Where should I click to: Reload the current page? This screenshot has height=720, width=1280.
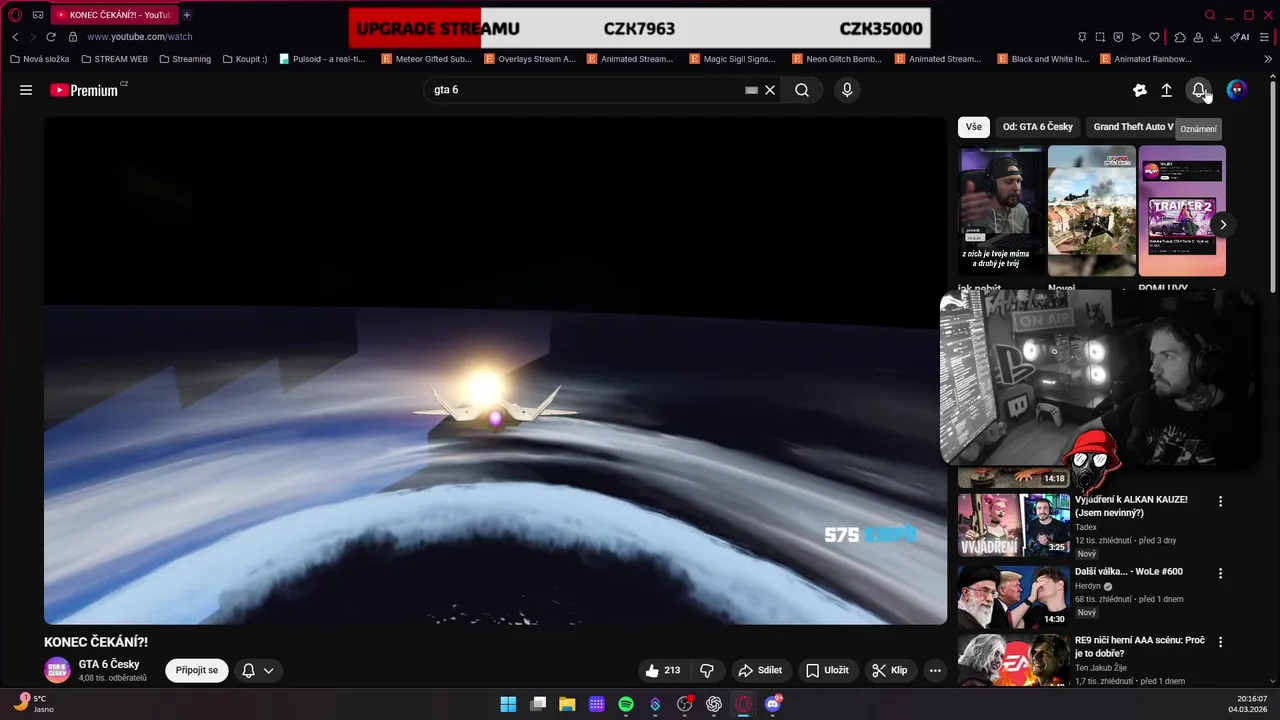(51, 37)
